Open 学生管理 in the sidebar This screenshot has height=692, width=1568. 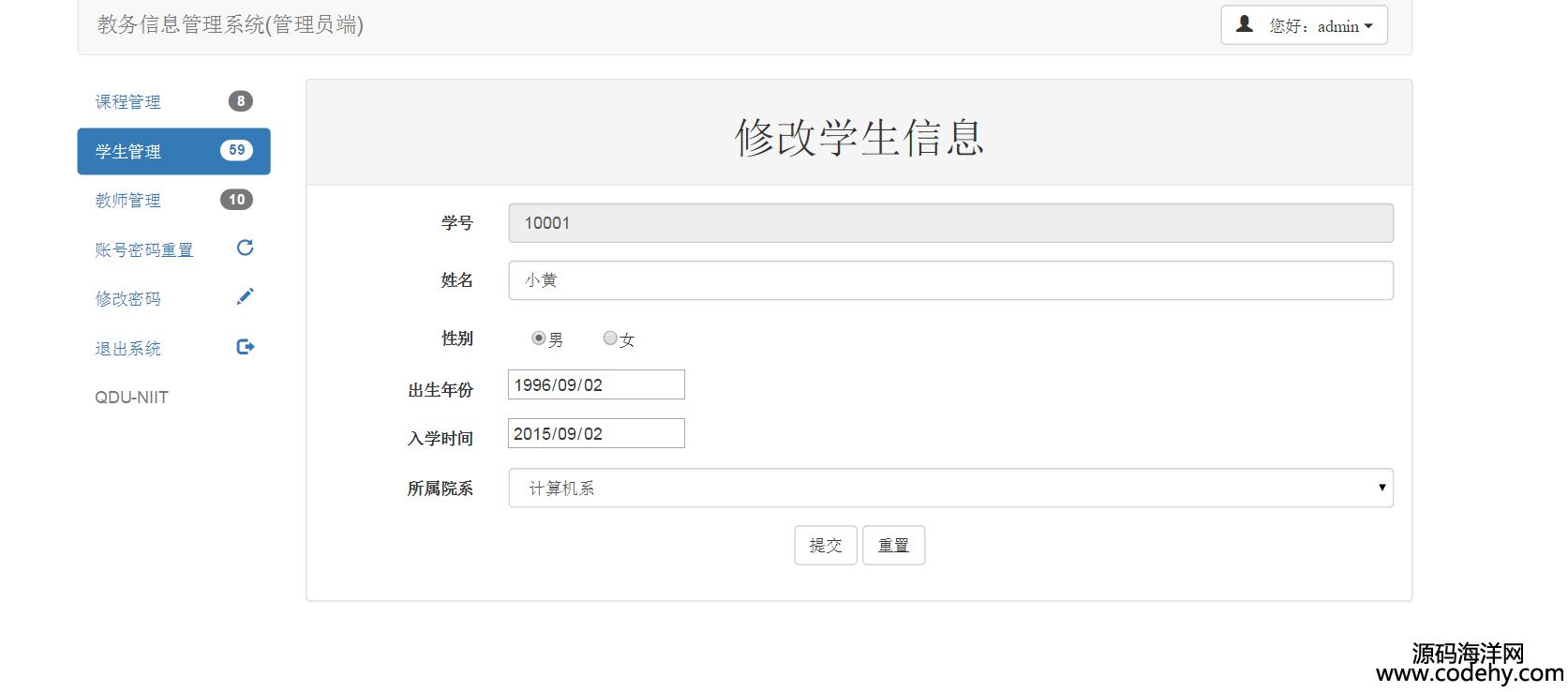tap(173, 151)
